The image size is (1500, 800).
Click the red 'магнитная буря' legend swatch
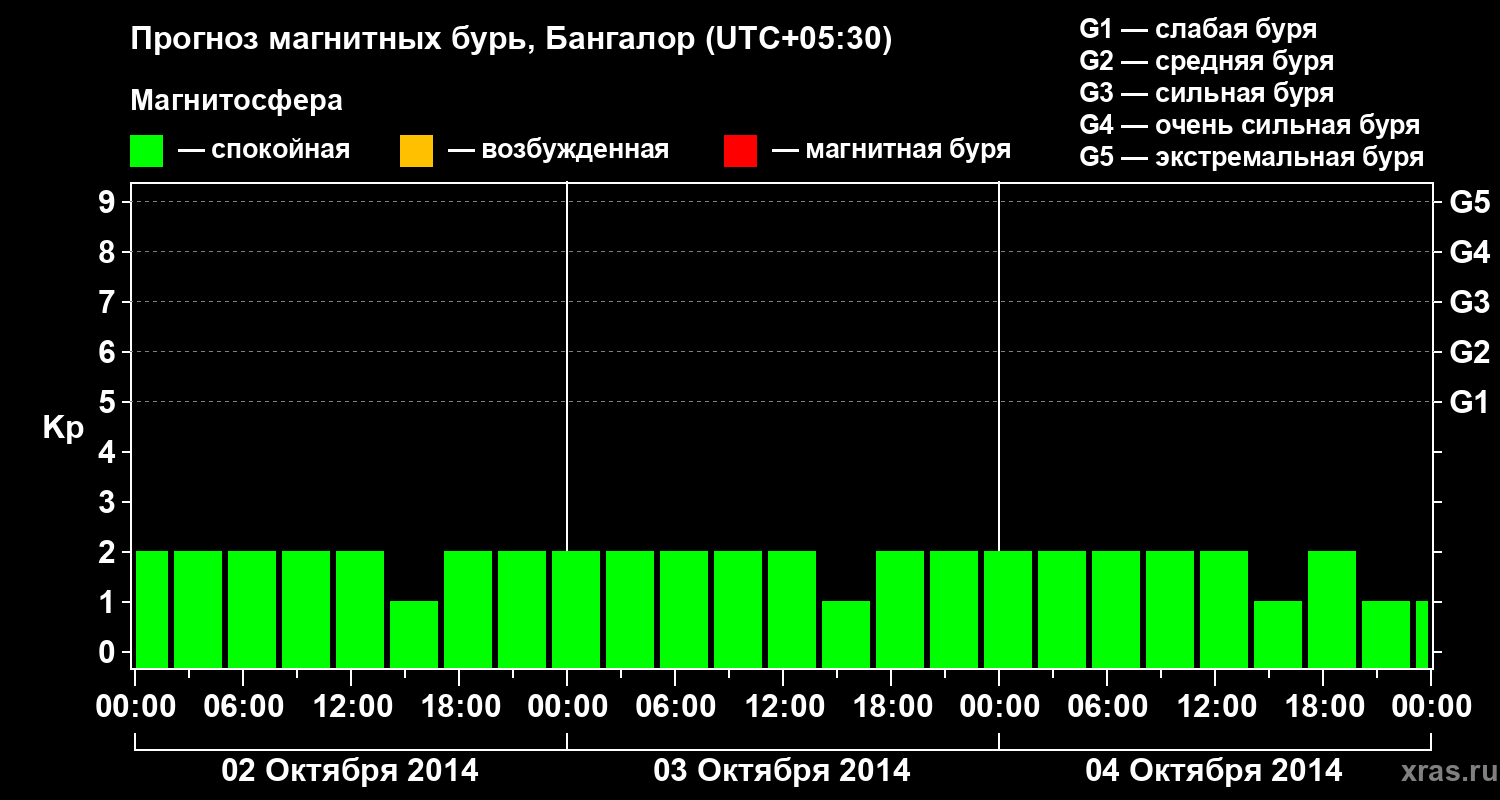[x=741, y=151]
